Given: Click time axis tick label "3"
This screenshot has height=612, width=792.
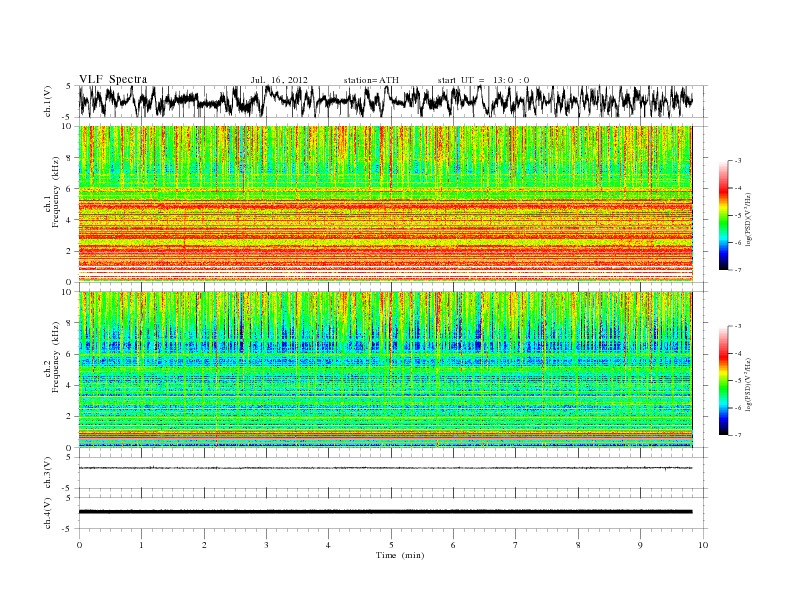Looking at the screenshot, I should pos(266,545).
